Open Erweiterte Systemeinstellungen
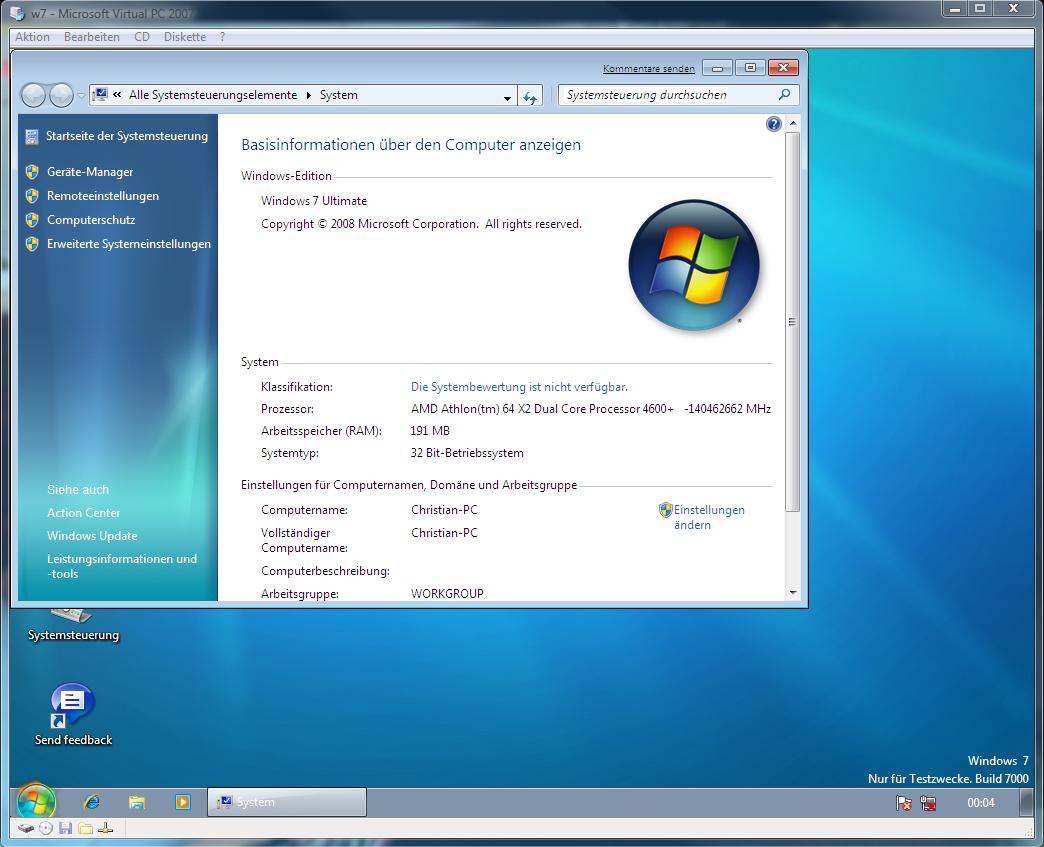This screenshot has width=1044, height=847. click(129, 244)
